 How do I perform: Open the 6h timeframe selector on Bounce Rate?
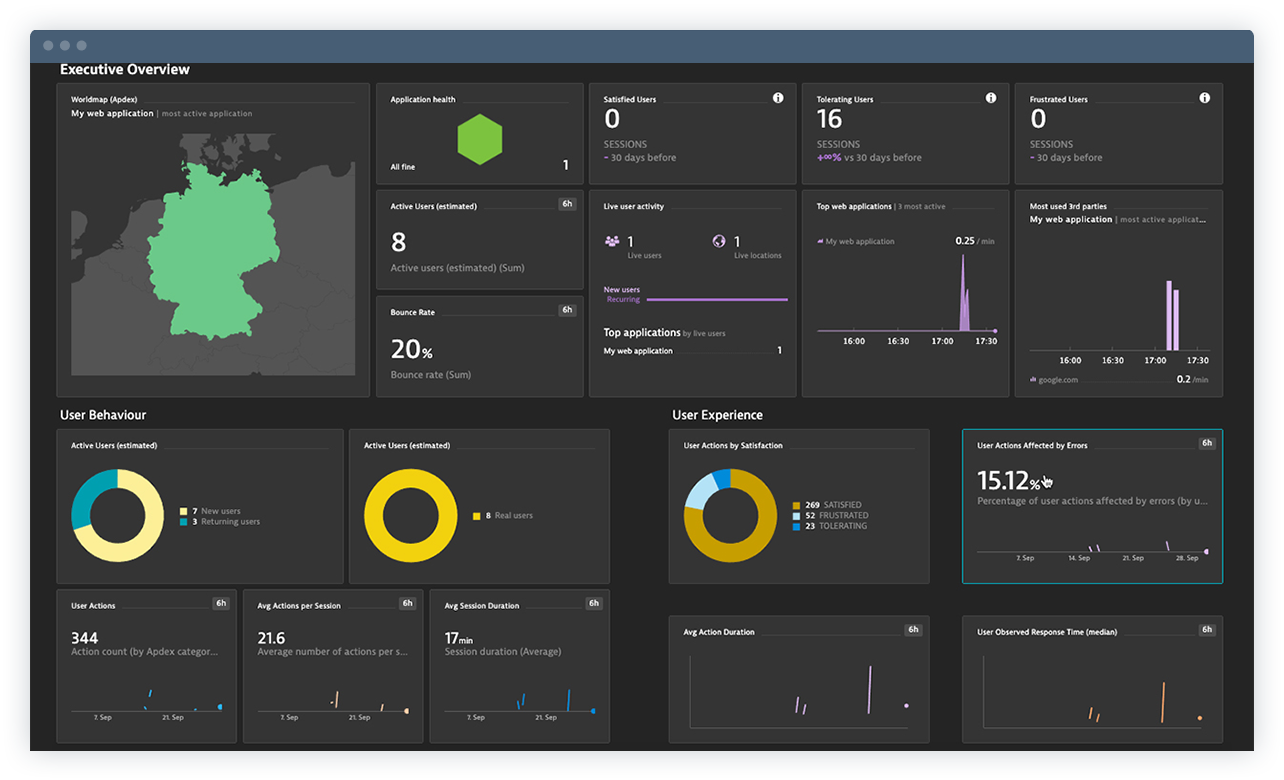pyautogui.click(x=567, y=310)
